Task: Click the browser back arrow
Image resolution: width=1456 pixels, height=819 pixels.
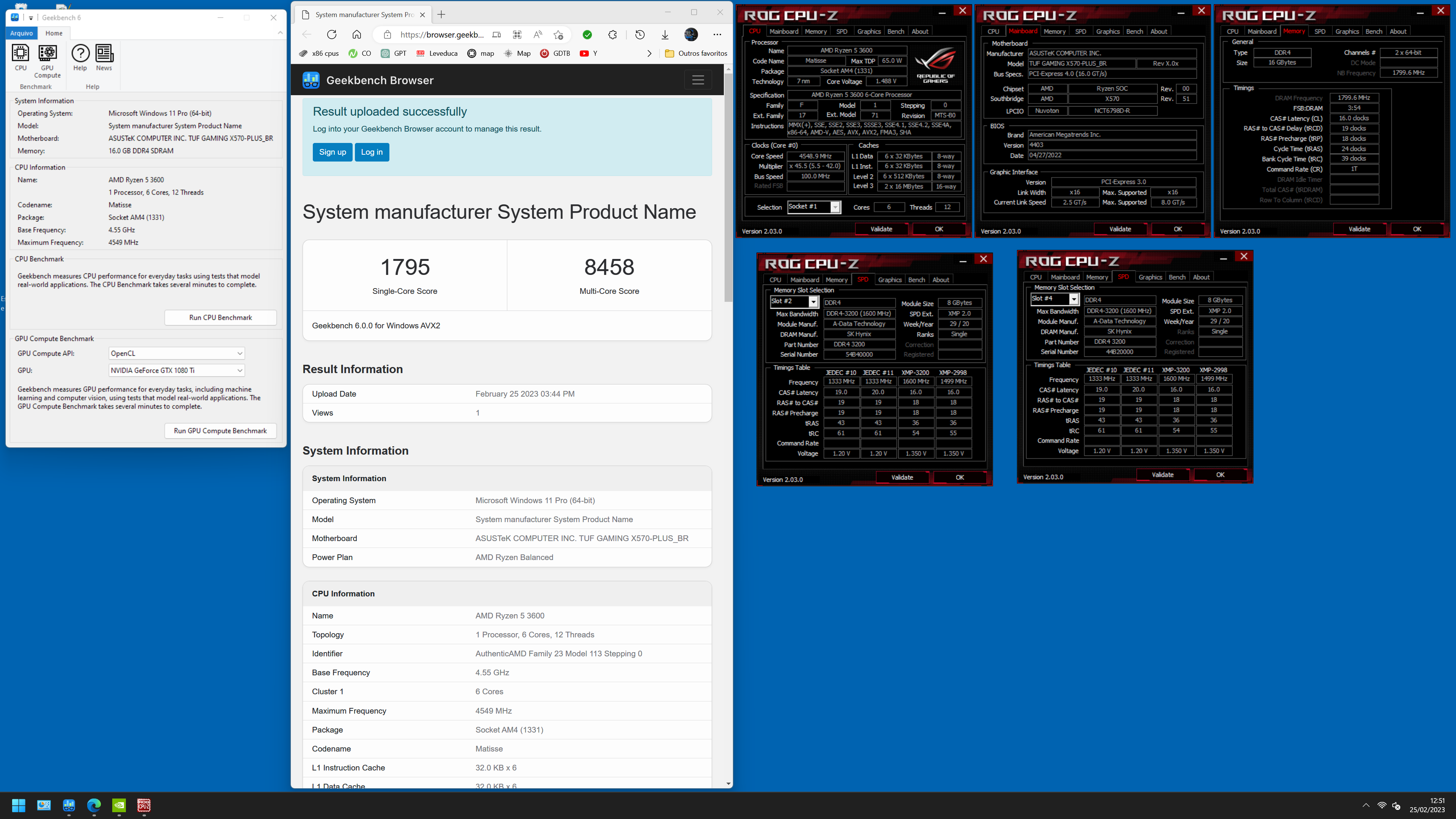Action: 307,35
